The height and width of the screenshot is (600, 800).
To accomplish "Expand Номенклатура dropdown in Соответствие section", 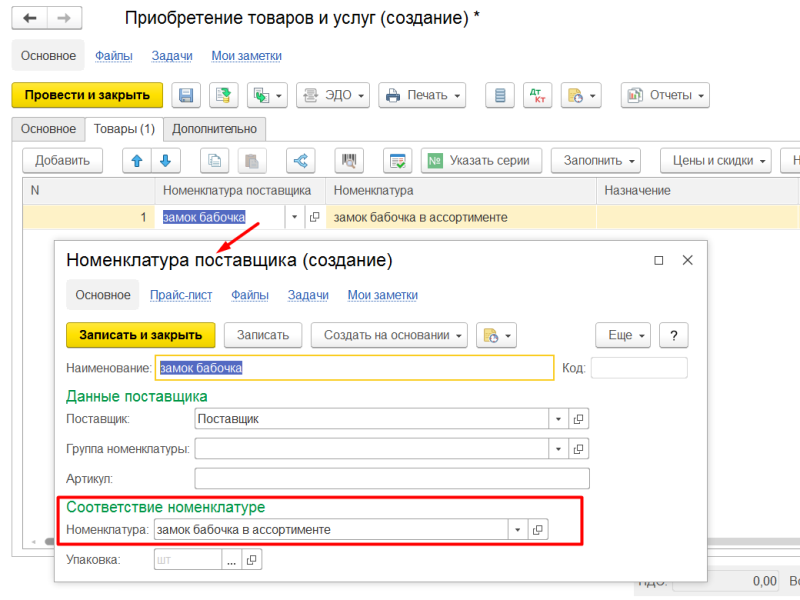I will (517, 530).
